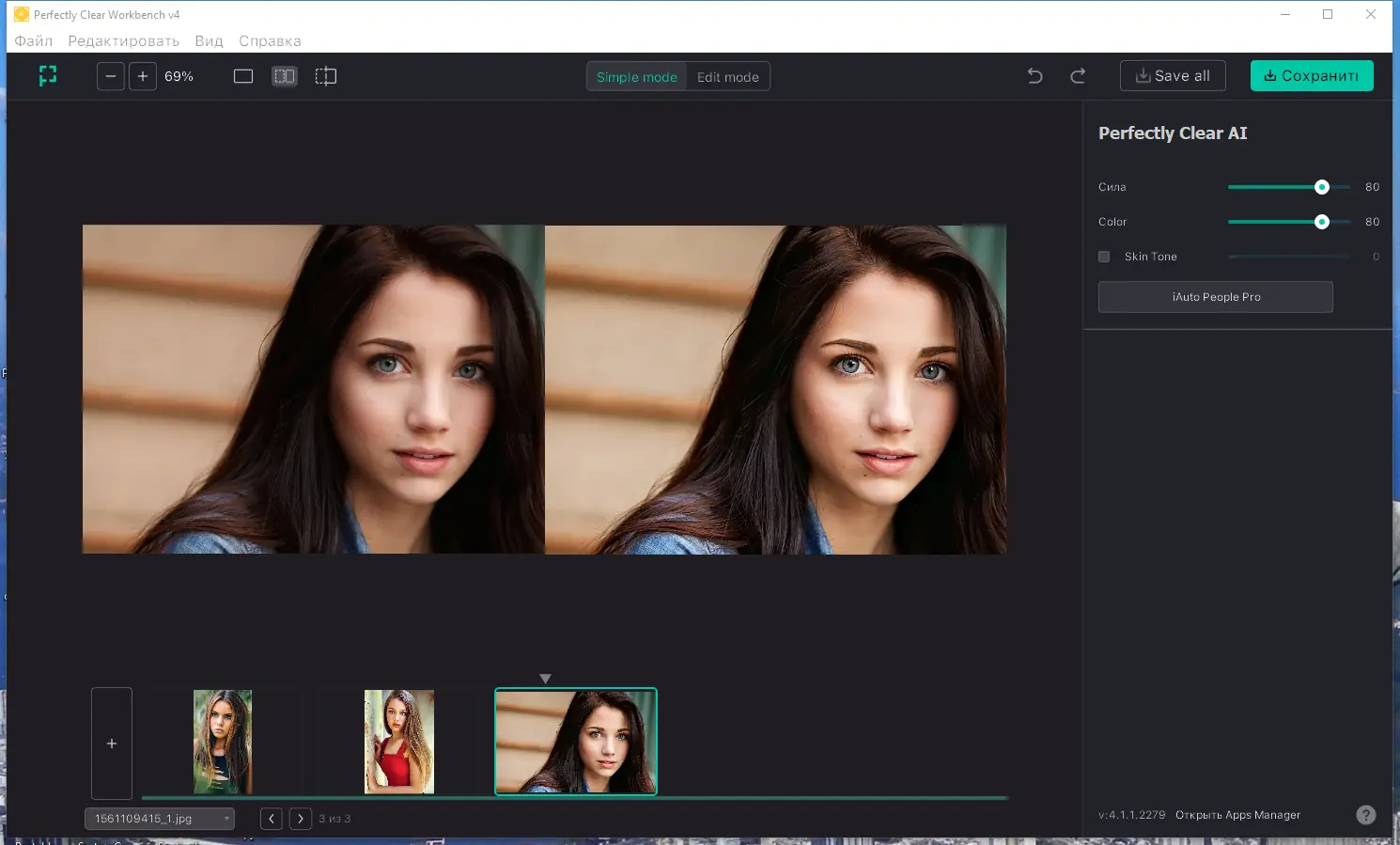This screenshot has height=845, width=1400.
Task: Switch to Edit mode
Action: 727,77
